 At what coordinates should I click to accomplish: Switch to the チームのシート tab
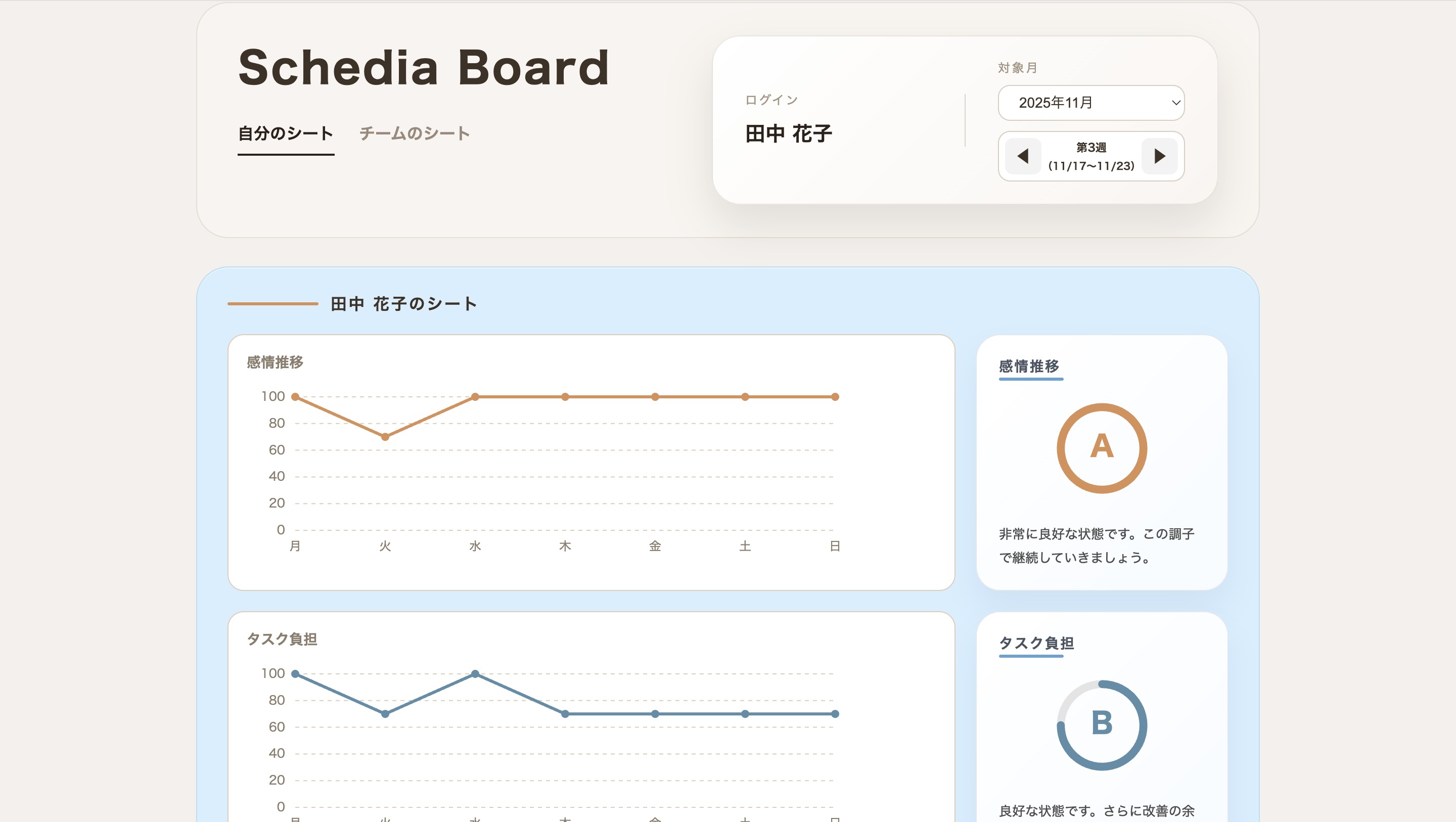[x=415, y=133]
